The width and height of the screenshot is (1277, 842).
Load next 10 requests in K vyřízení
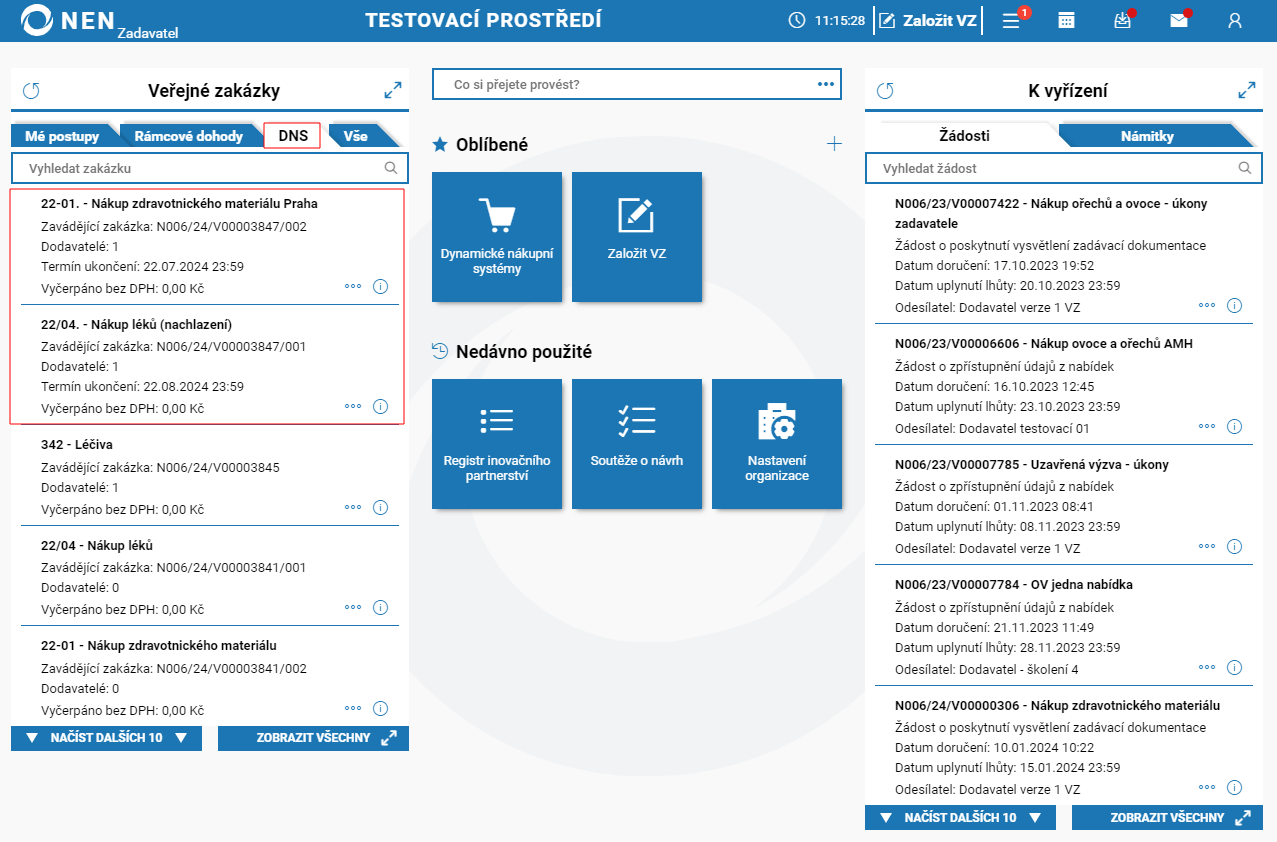pyautogui.click(x=961, y=817)
